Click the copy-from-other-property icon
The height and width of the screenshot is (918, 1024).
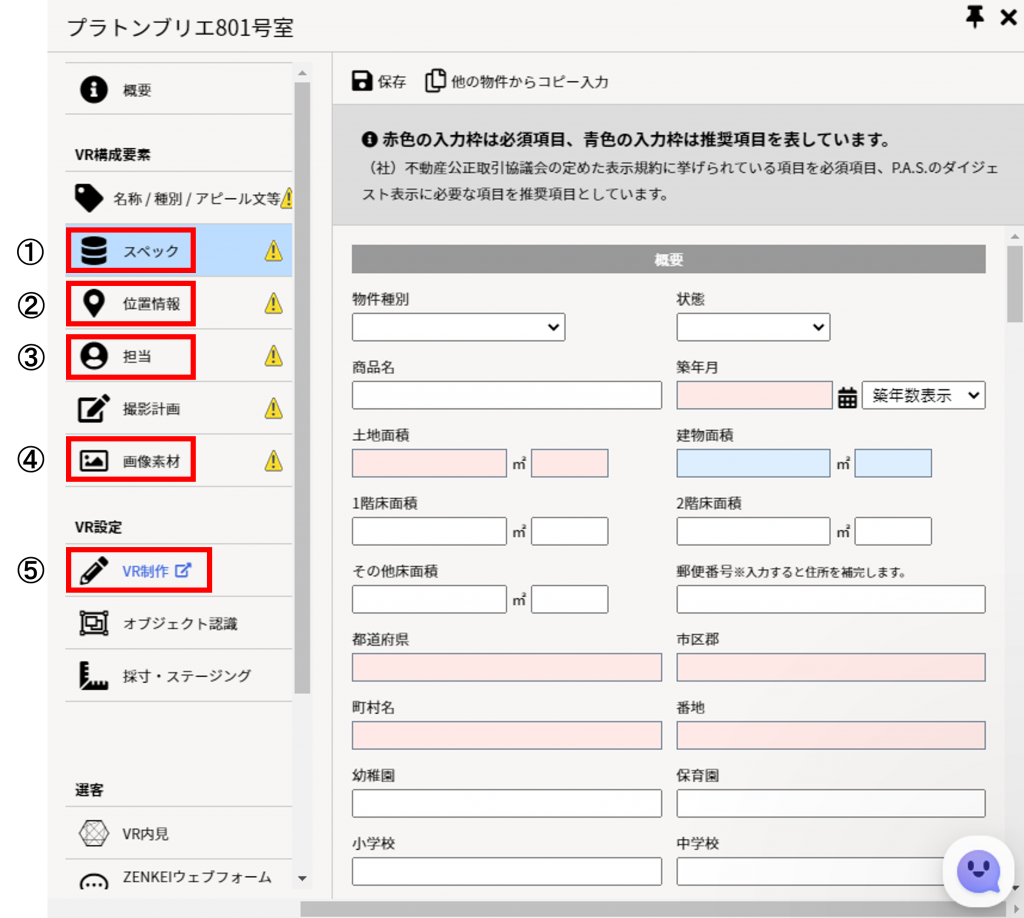click(x=436, y=81)
